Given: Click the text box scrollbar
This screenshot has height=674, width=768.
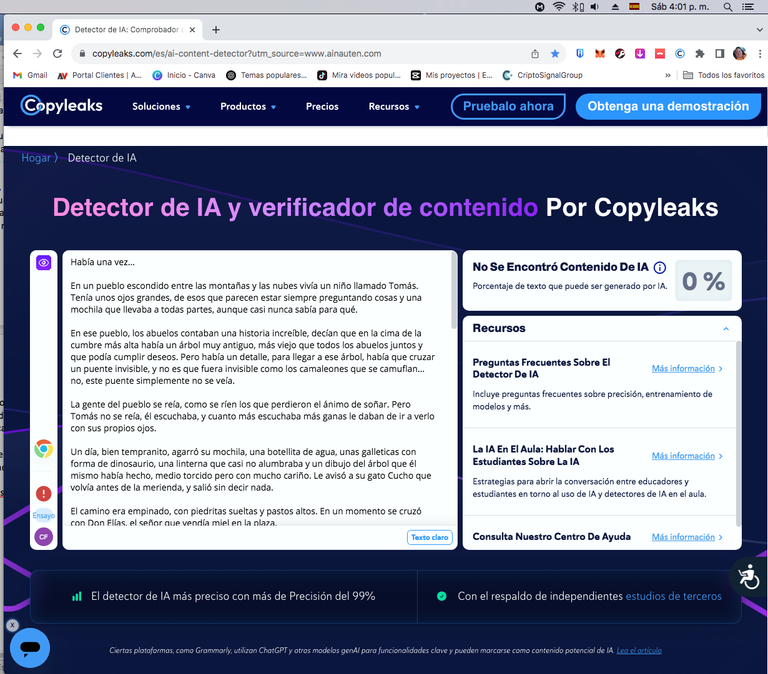Looking at the screenshot, I should (x=454, y=292).
